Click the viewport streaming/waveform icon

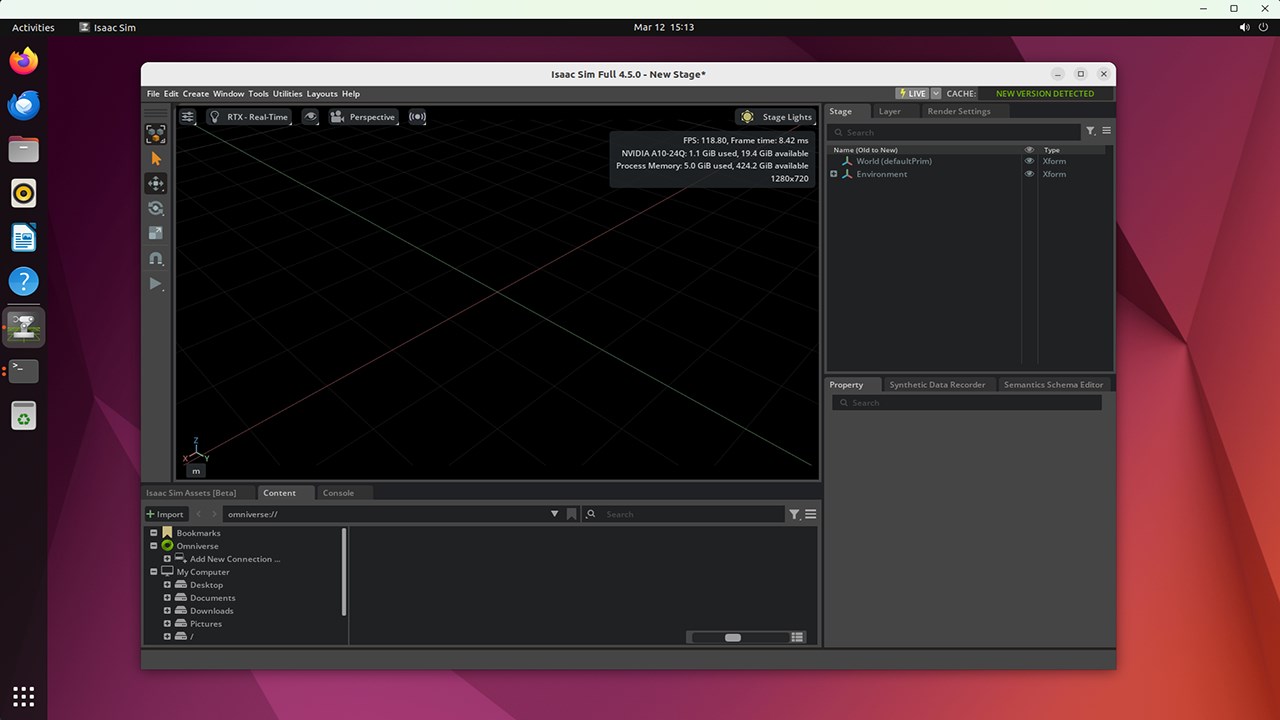[417, 117]
